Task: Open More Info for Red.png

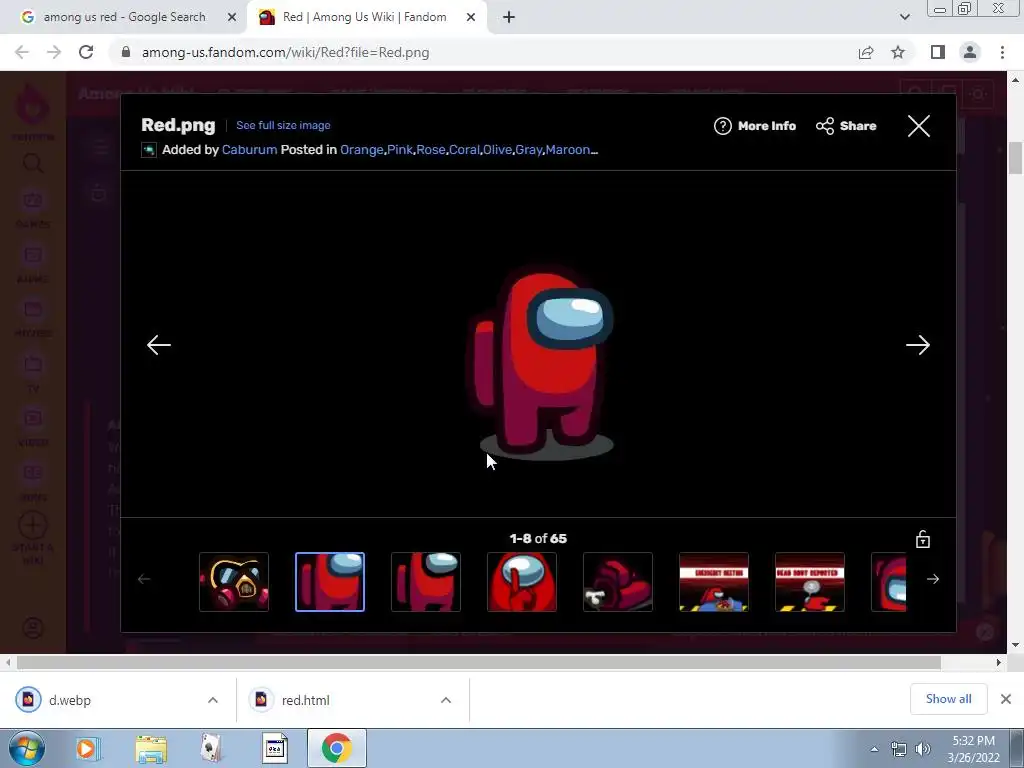Action: [755, 126]
